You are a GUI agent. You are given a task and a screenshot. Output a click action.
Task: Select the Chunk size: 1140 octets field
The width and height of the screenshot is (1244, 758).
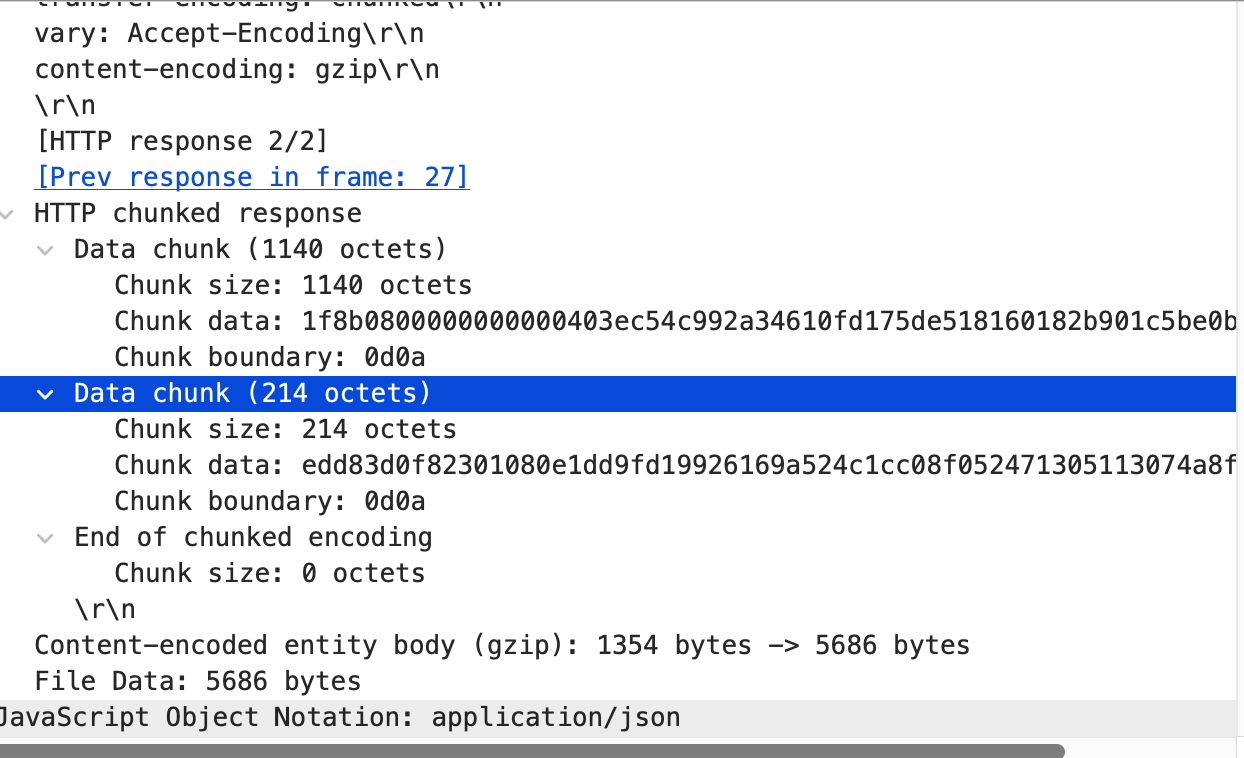pos(293,285)
